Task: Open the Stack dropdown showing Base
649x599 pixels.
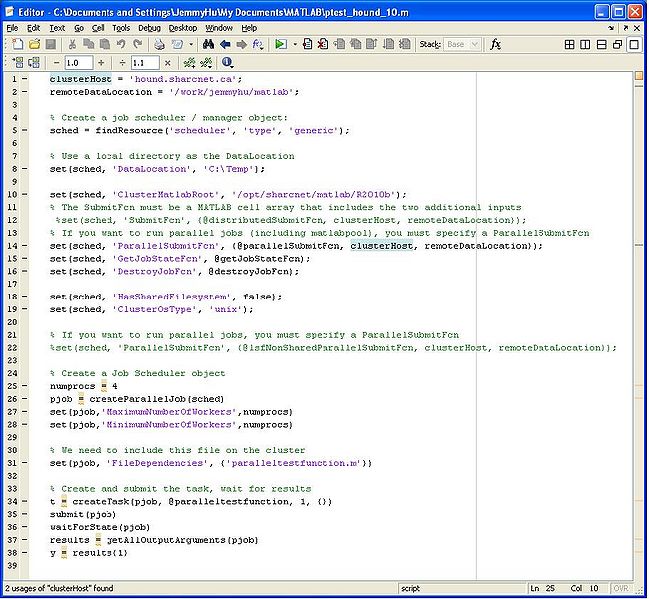Action: pos(462,45)
